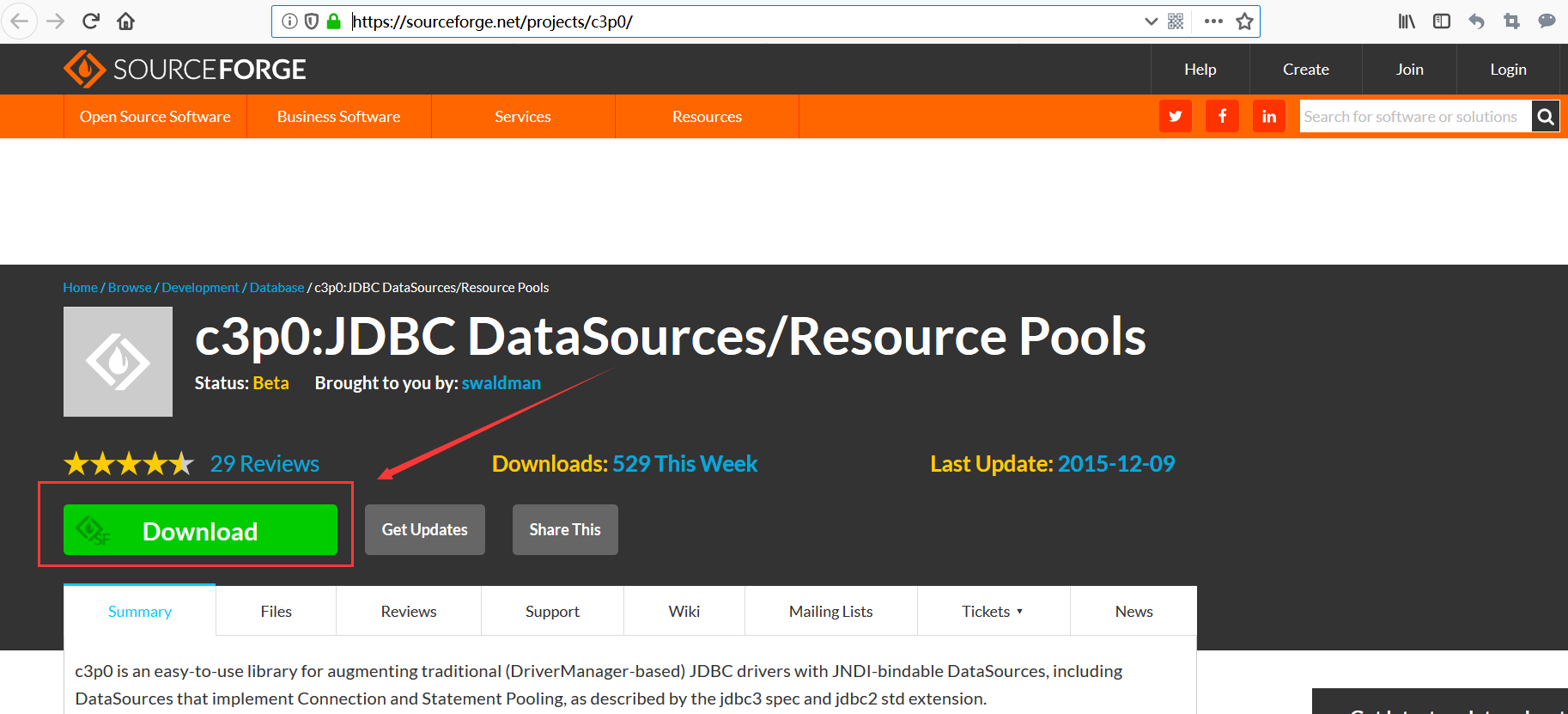Open the browser library icon
1568x714 pixels.
coord(1407,21)
